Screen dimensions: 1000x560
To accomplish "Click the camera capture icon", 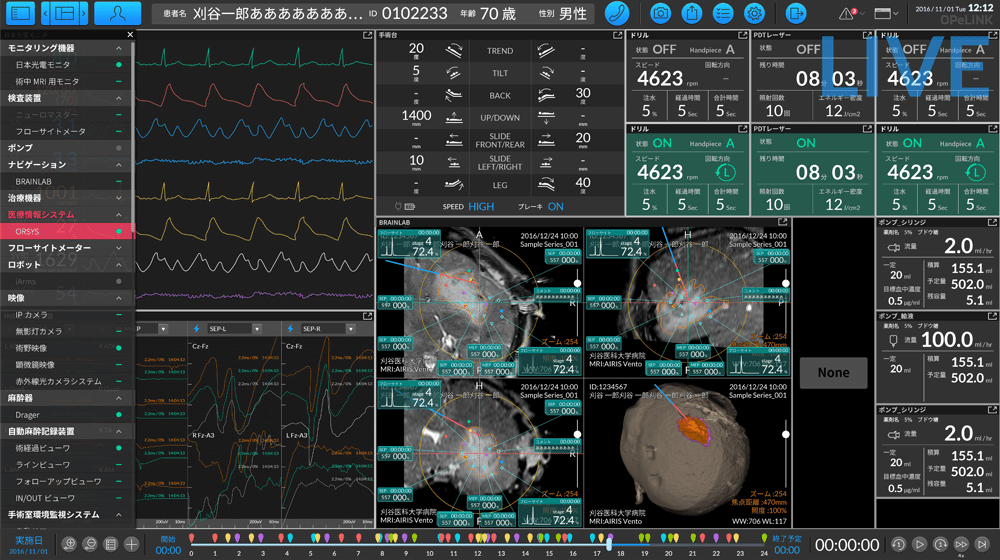I will click(x=660, y=13).
